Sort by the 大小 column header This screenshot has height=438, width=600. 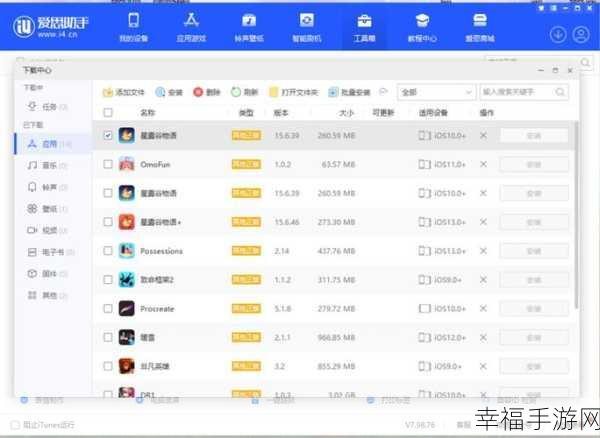[x=346, y=112]
